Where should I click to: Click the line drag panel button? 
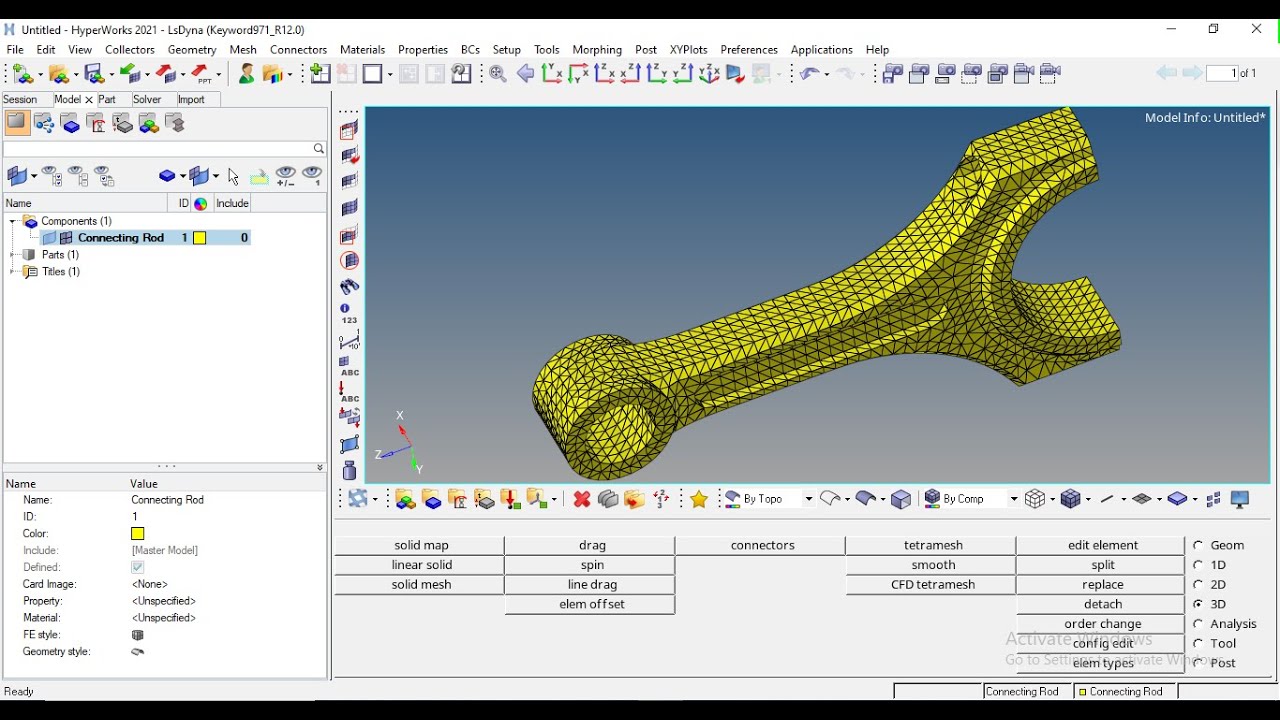pos(592,585)
